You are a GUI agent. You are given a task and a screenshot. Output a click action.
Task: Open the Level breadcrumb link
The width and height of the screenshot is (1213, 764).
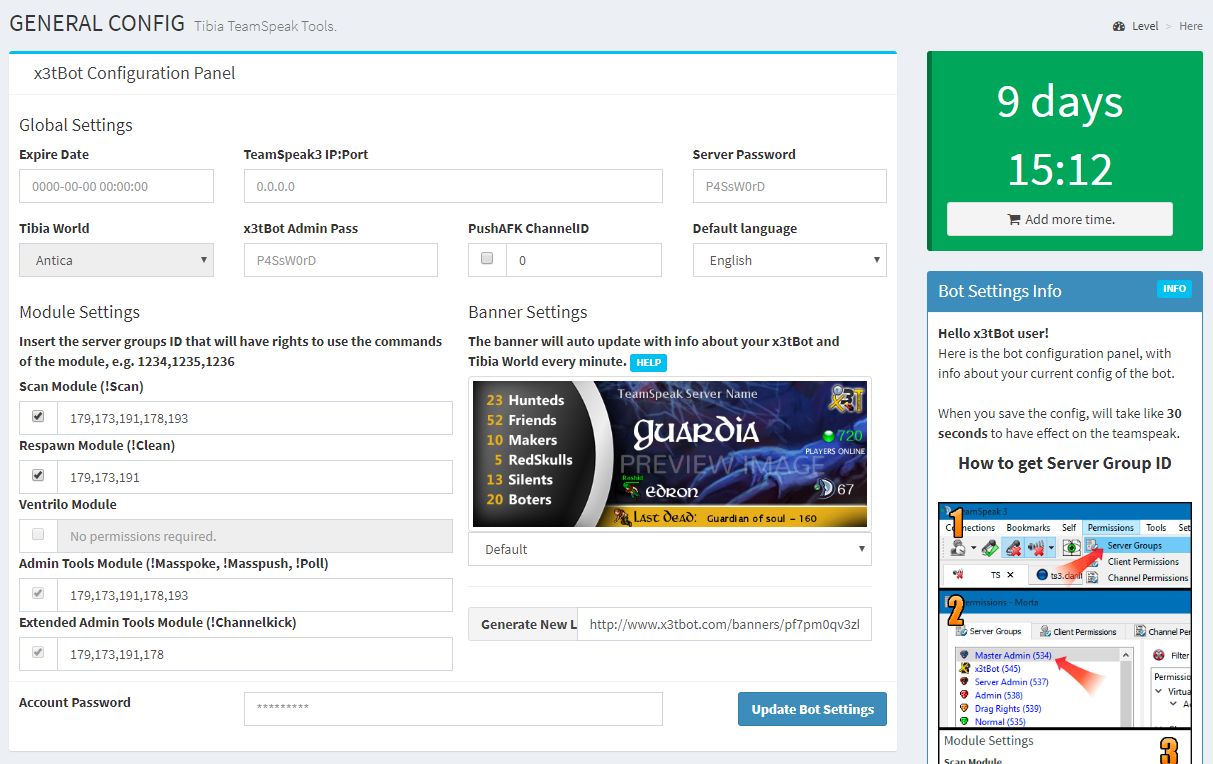coord(1145,26)
